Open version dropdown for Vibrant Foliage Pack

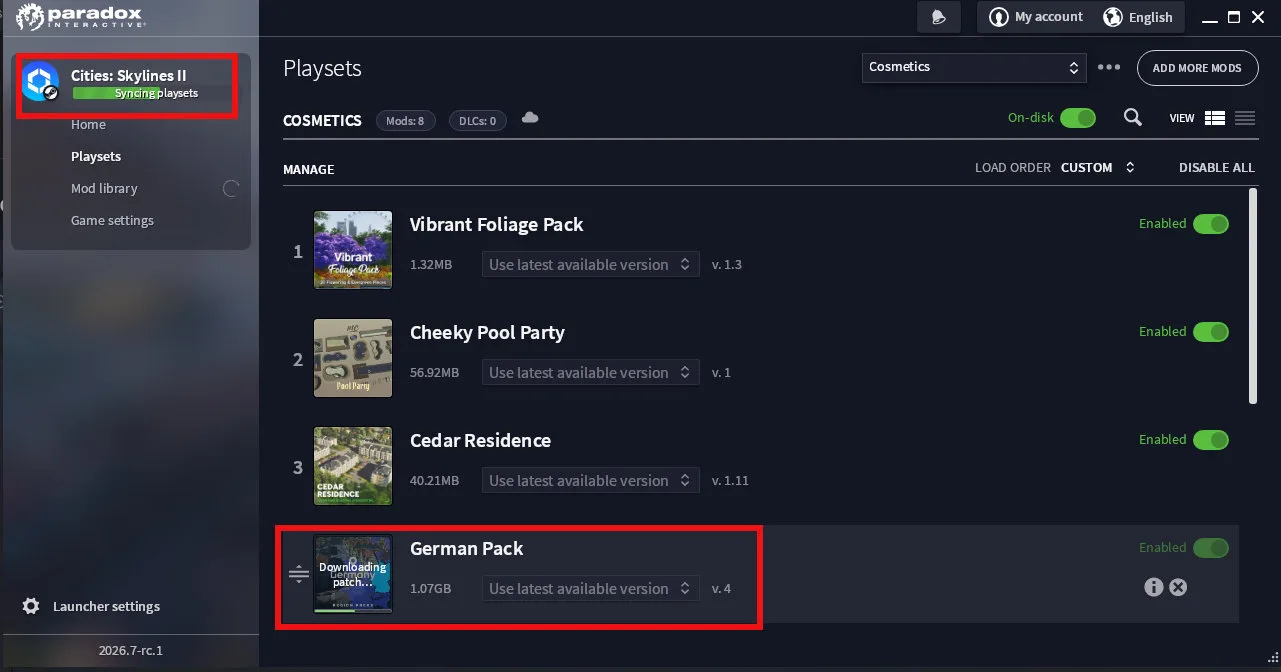coord(590,265)
